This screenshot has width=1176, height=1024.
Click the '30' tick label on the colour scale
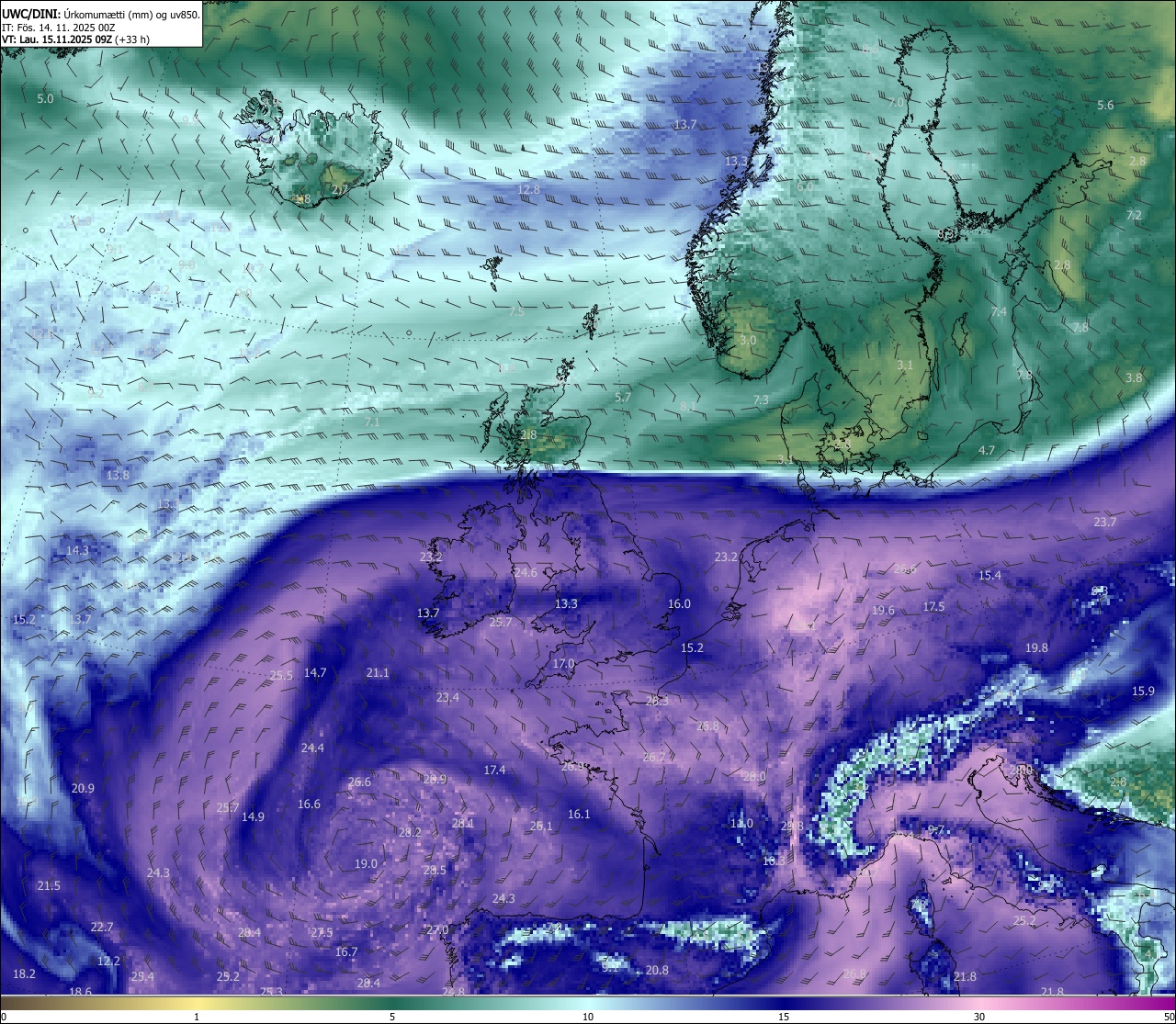[979, 1016]
